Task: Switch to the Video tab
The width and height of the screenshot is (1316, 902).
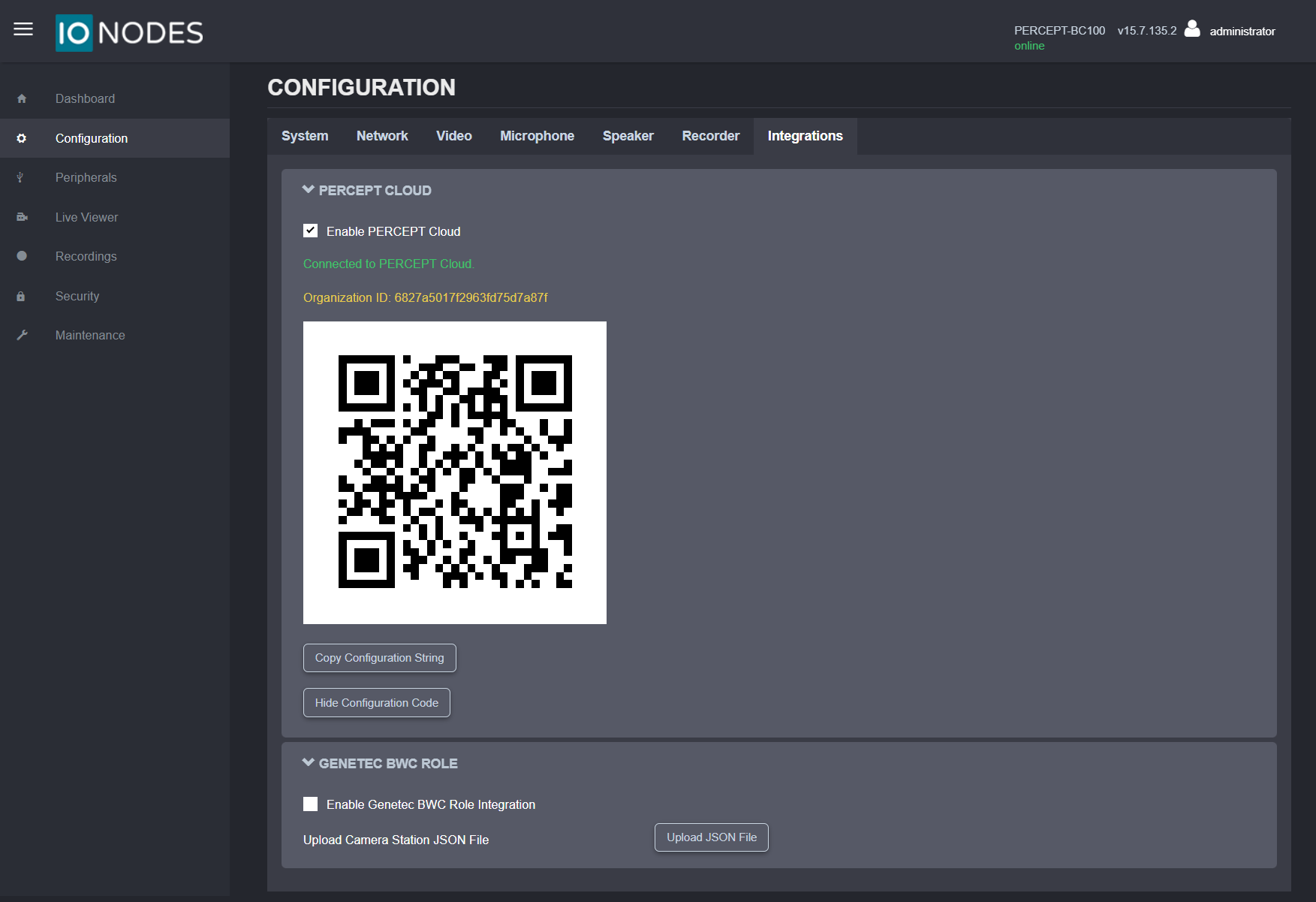Action: [454, 136]
